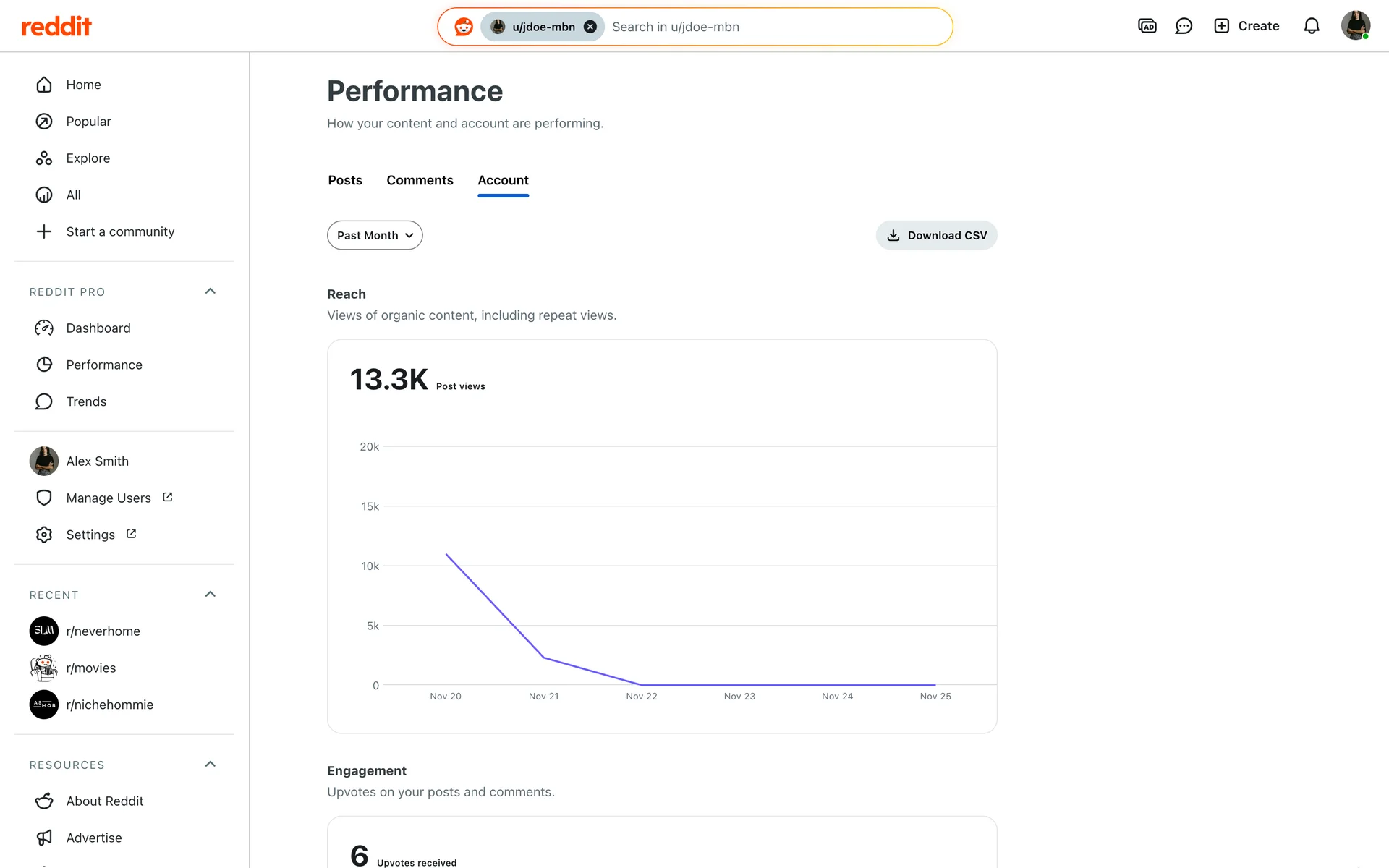Open Settings in Reddit Pro sidebar
Image resolution: width=1389 pixels, height=868 pixels.
pyautogui.click(x=90, y=535)
